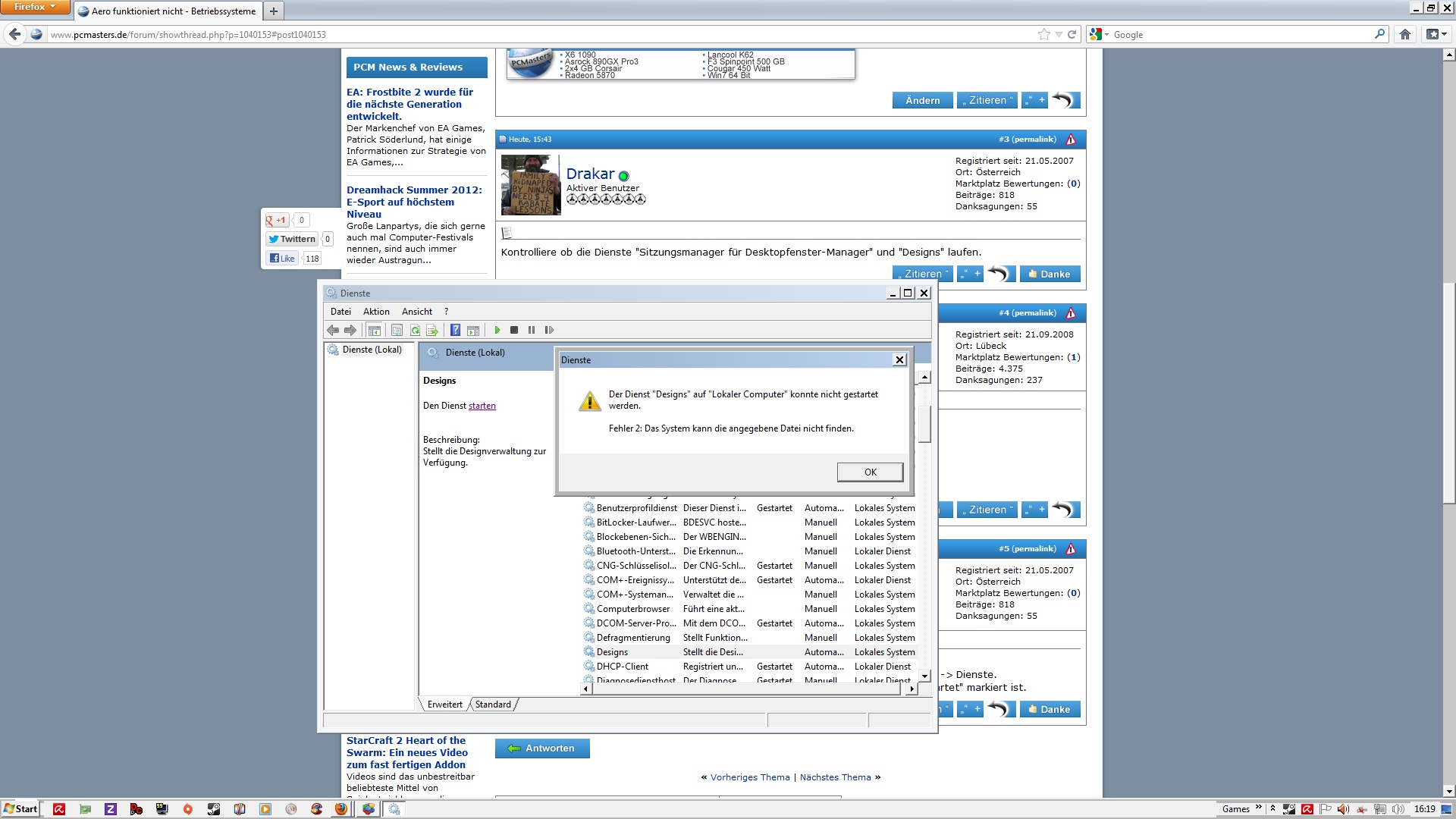Open service Properties toolbar icon
Viewport: 1456px width, 819px height.
point(397,330)
